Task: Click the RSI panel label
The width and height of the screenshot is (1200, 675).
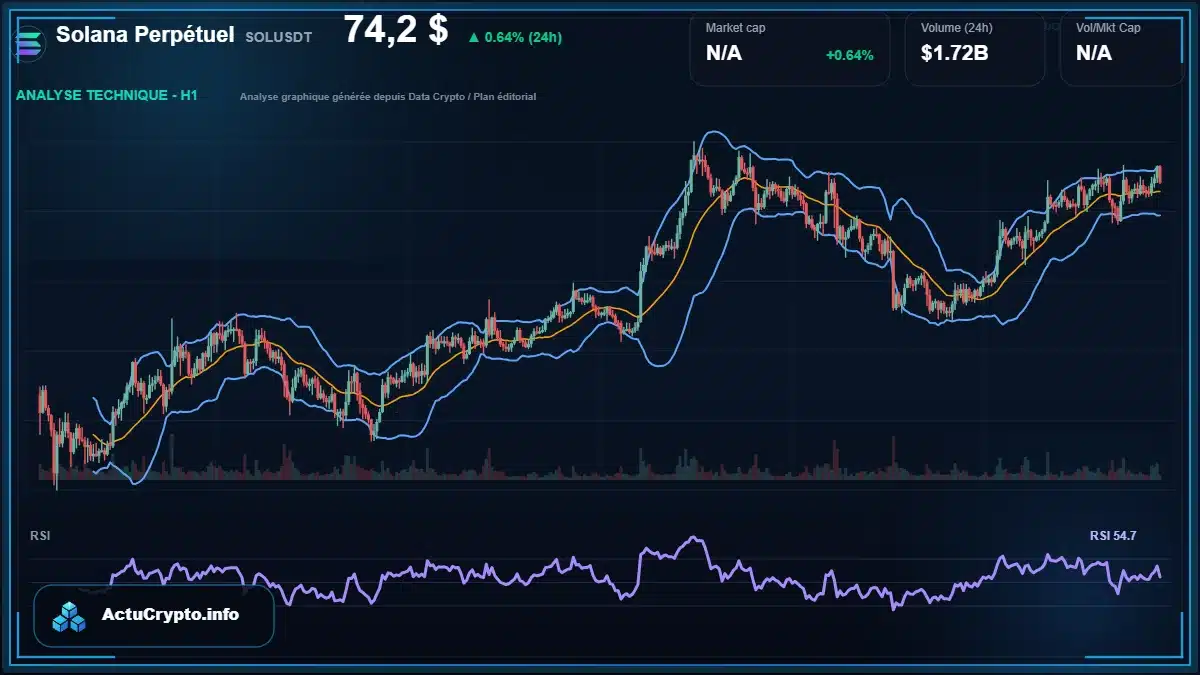Action: coord(40,536)
